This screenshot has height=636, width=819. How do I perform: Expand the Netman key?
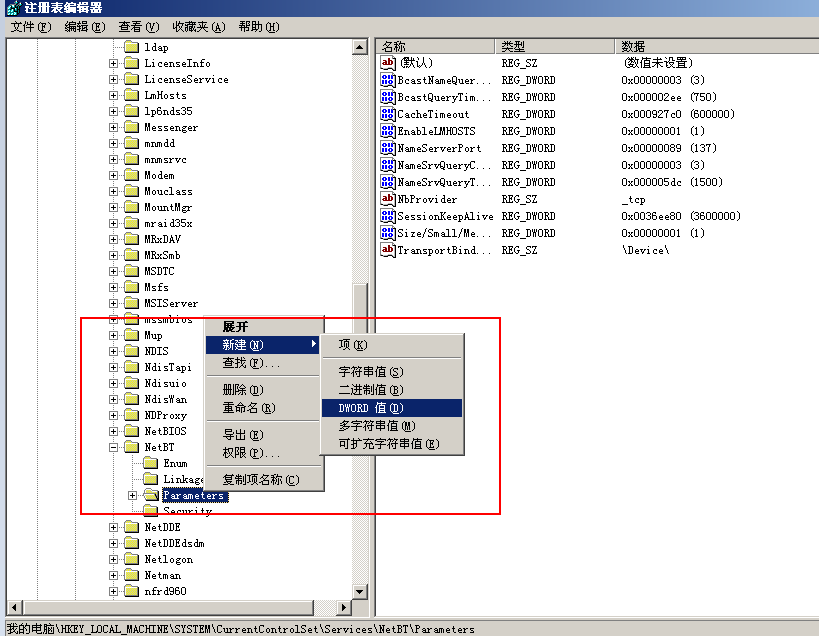pos(113,575)
